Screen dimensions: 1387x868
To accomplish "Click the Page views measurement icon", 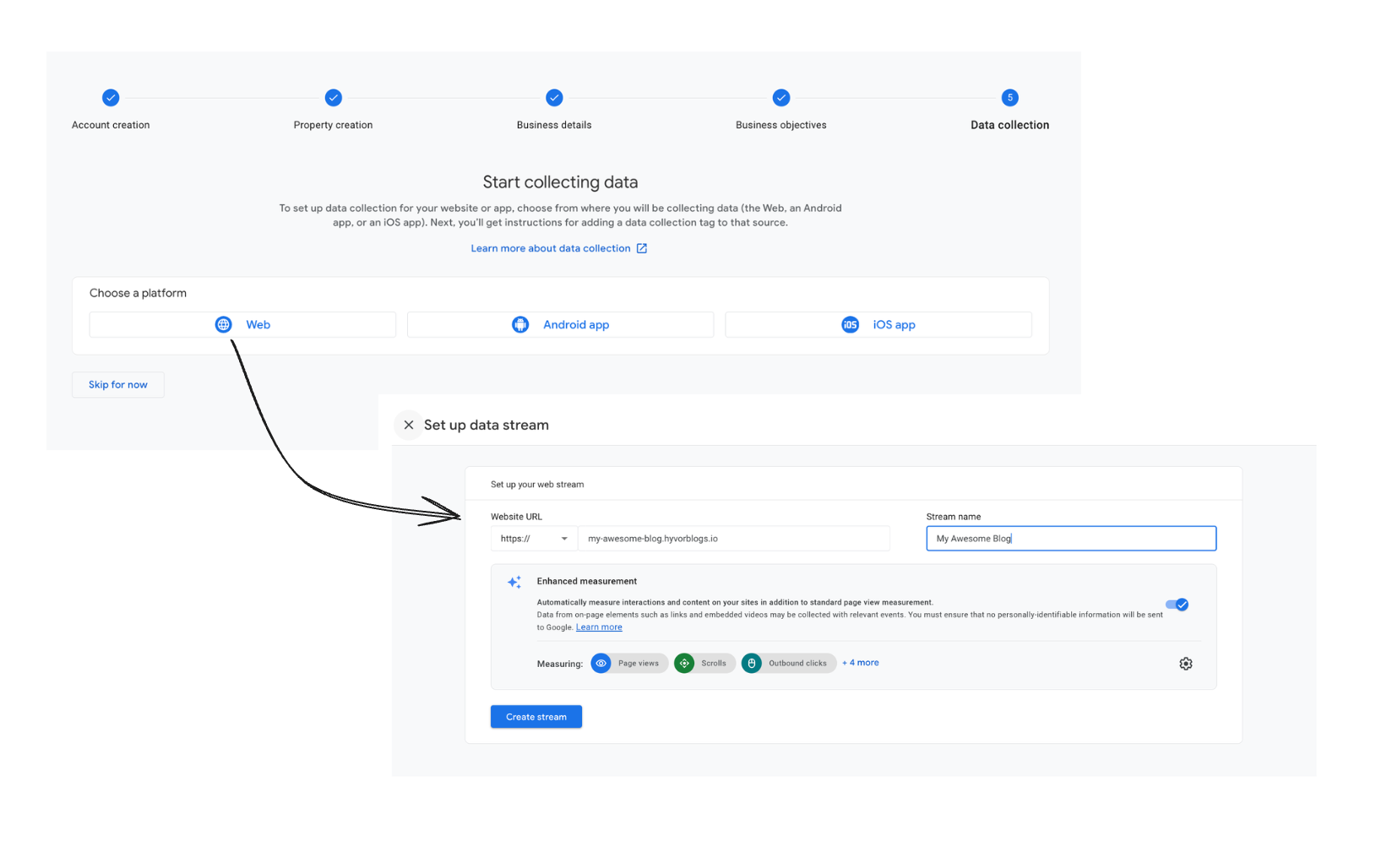I will click(x=601, y=663).
